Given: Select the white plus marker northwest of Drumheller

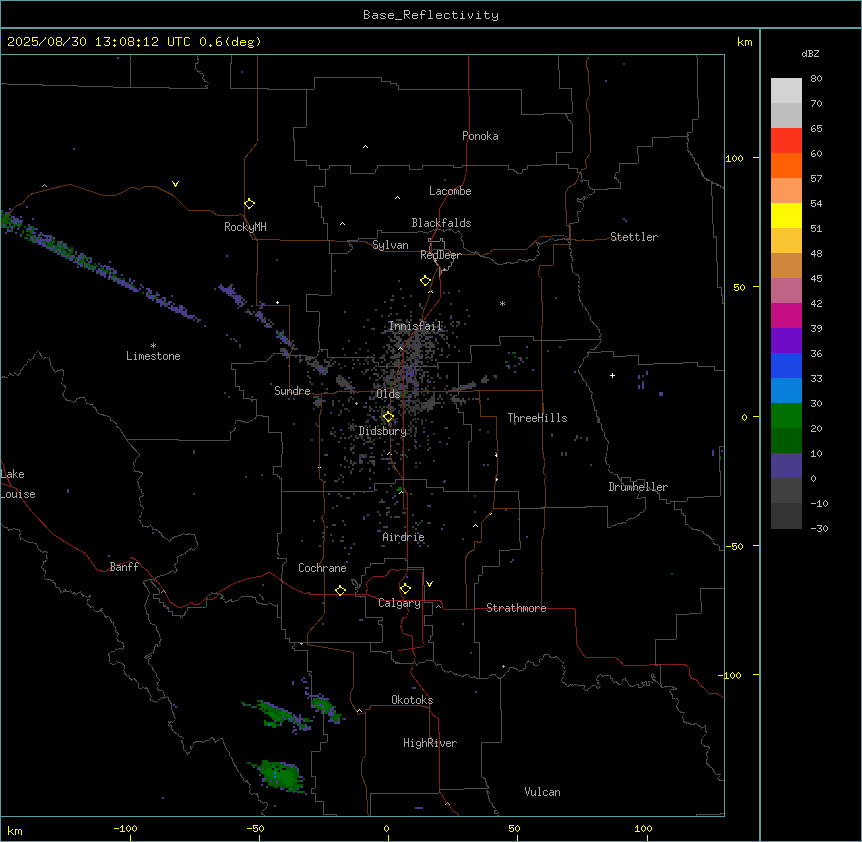Looking at the screenshot, I should (x=612, y=375).
